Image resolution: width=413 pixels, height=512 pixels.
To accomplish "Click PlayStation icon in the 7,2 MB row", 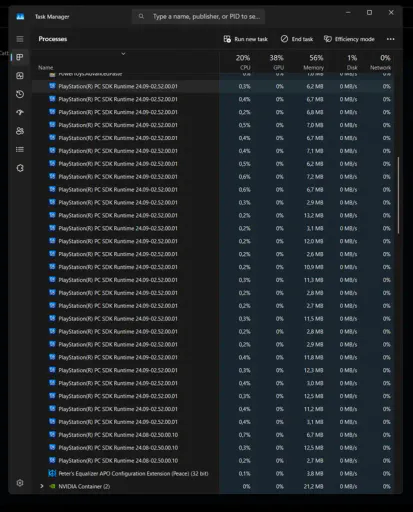I will (52, 176).
